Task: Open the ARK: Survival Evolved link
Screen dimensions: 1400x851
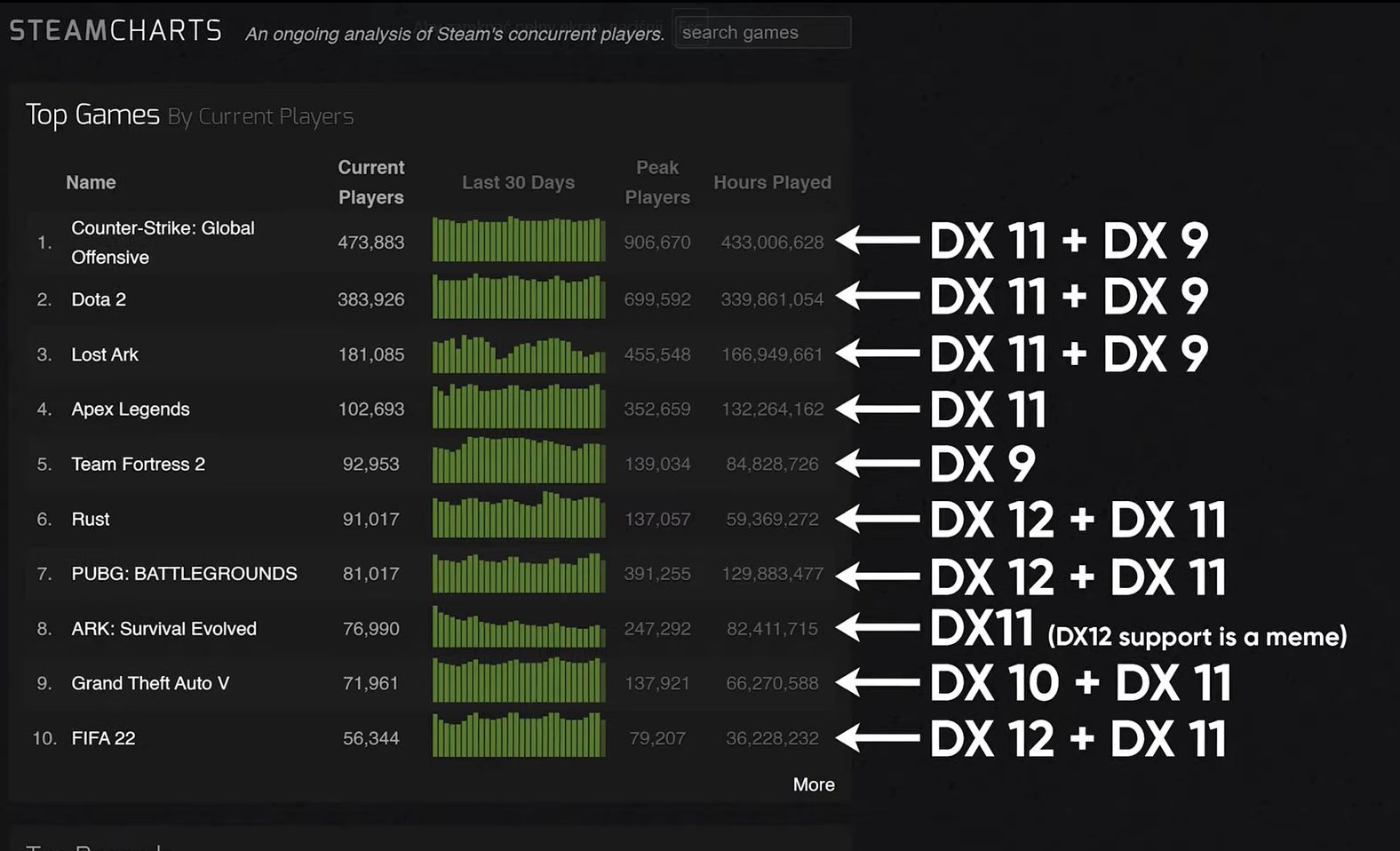Action: (x=163, y=629)
